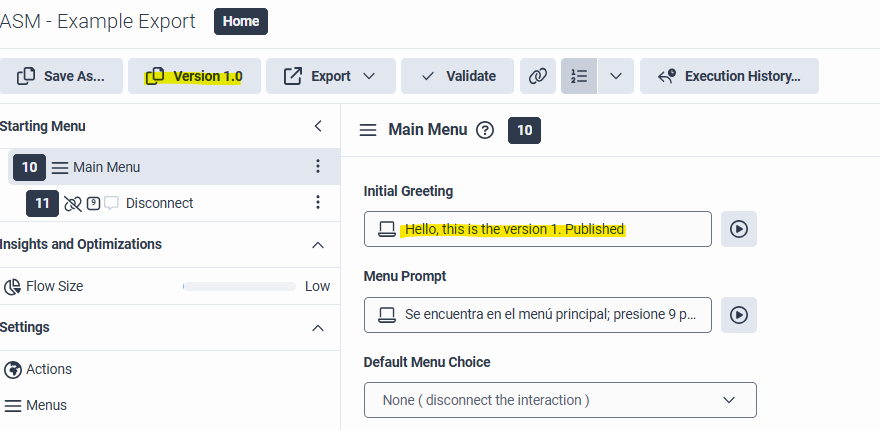
Task: Collapse the Starting Menu panel
Action: [x=318, y=126]
